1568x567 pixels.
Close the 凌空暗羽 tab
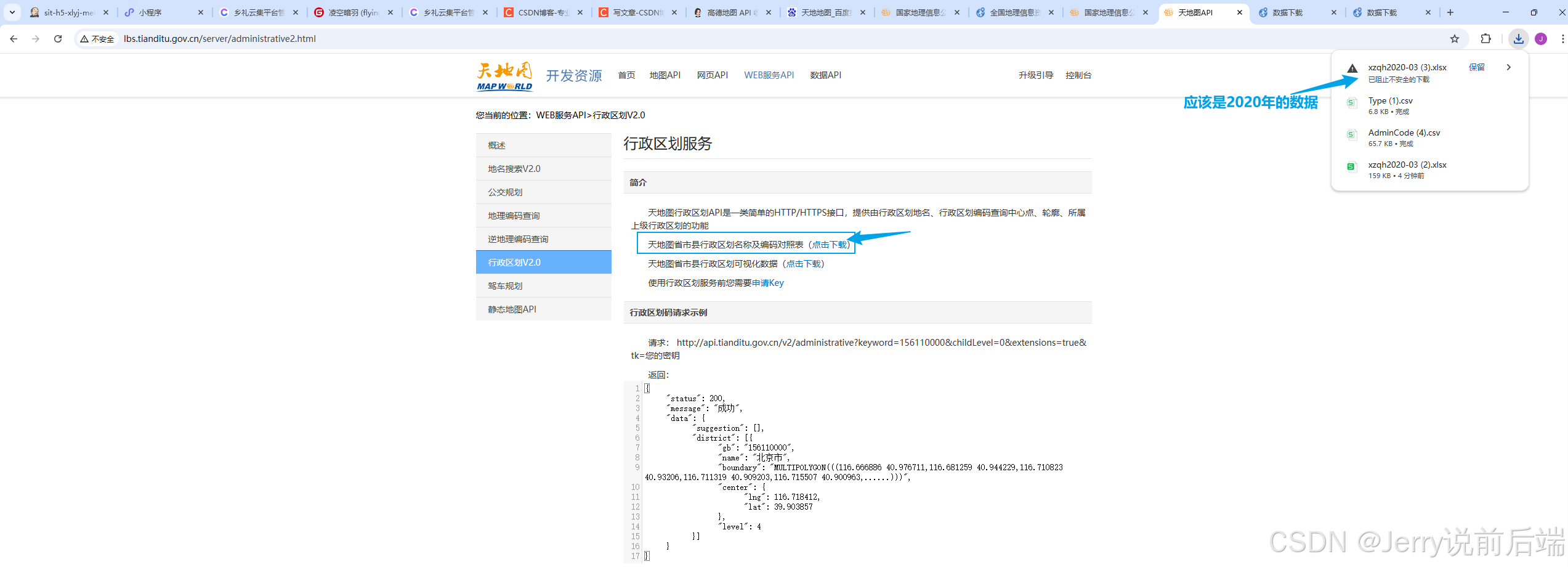pyautogui.click(x=390, y=12)
